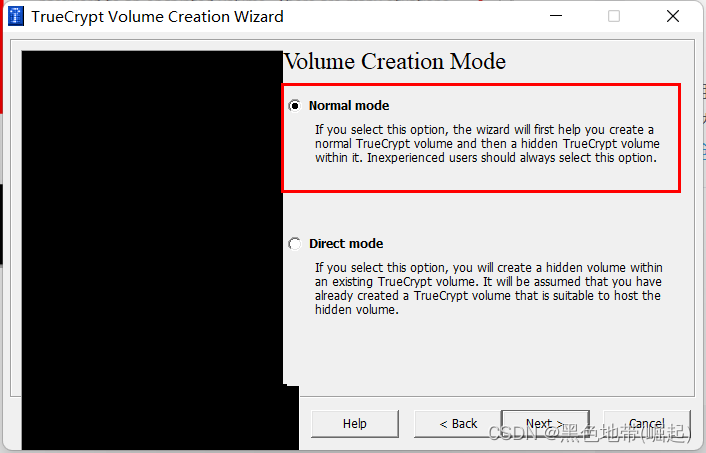Click the 'TrueCrypt Volume Creation Wizard' title text
Viewport: 706px width, 453px height.
point(157,17)
